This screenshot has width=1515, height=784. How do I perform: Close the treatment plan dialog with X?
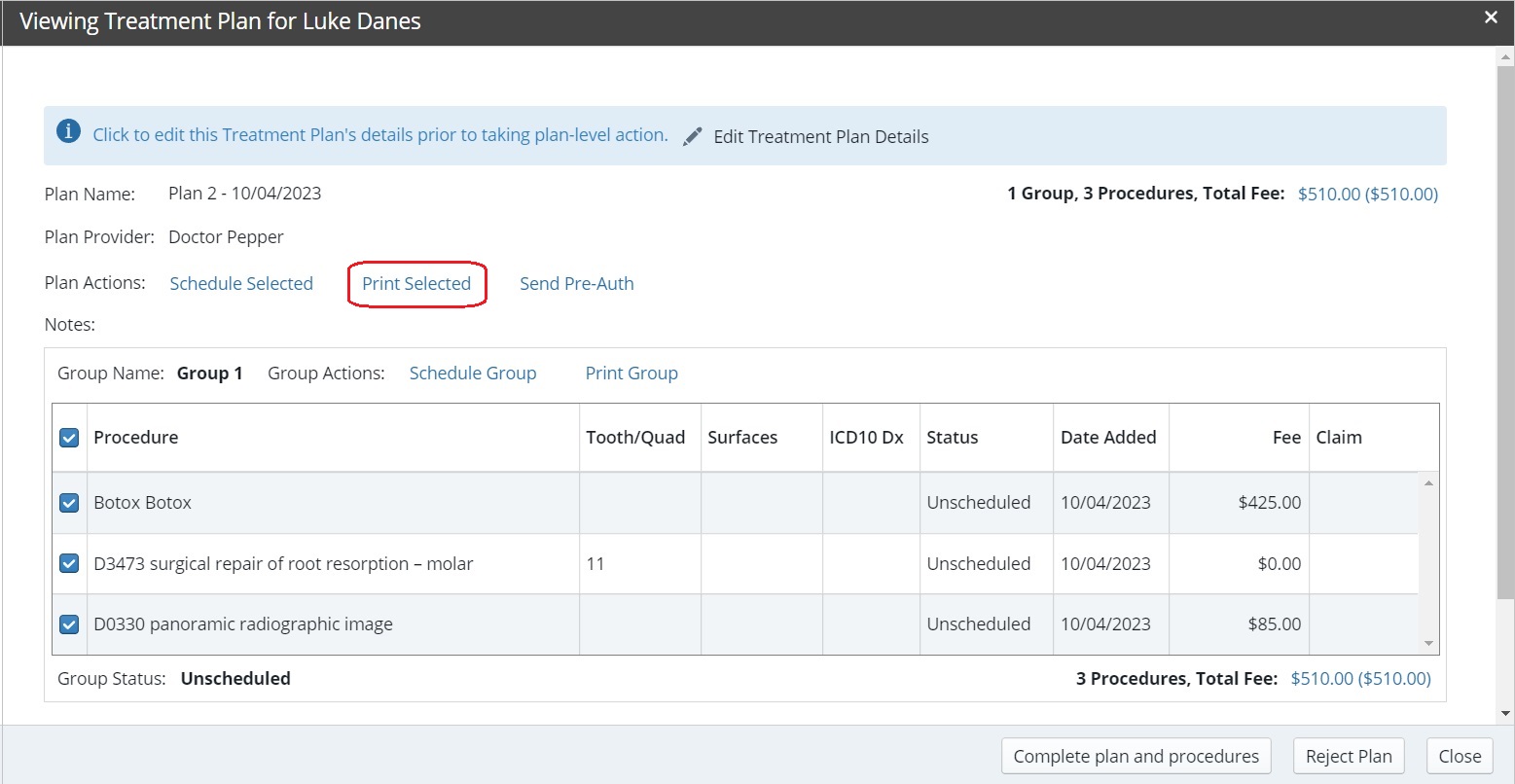(x=1491, y=18)
